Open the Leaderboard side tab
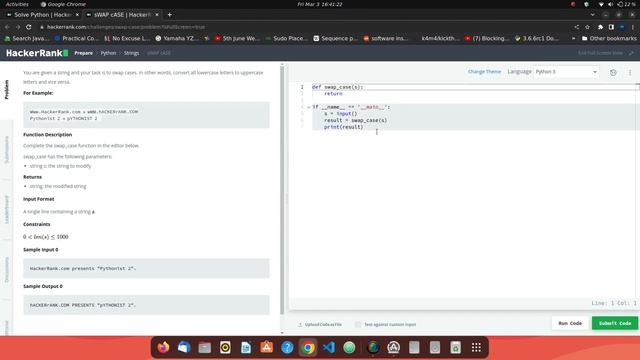This screenshot has height=360, width=640. click(7, 209)
